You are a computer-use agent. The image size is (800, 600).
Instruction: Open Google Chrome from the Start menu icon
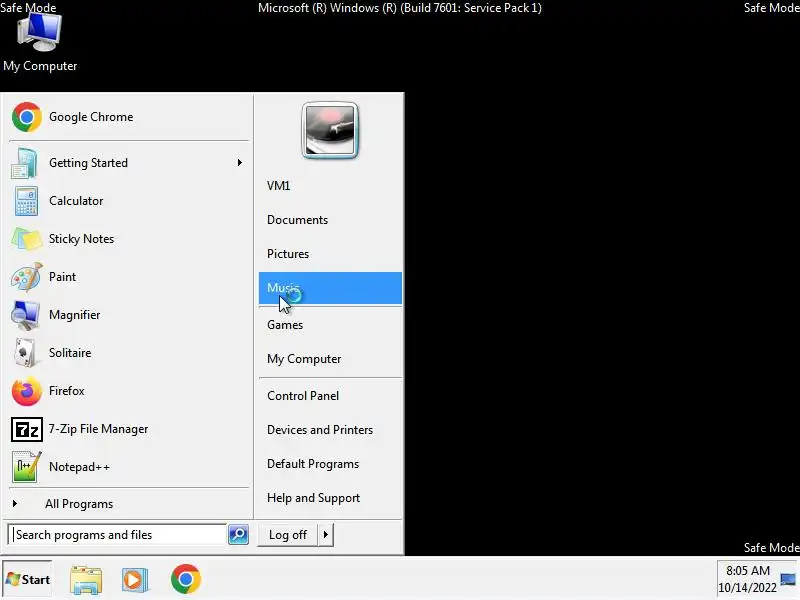pos(27,117)
